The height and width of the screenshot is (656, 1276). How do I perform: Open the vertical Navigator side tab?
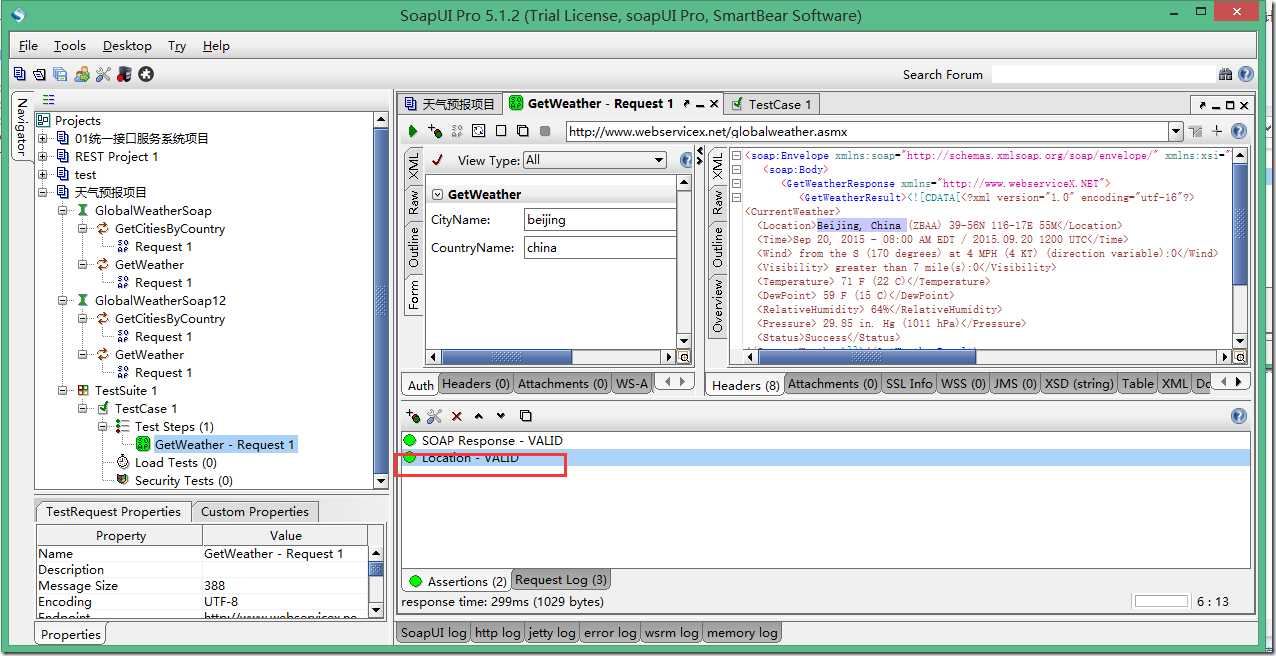pyautogui.click(x=20, y=127)
